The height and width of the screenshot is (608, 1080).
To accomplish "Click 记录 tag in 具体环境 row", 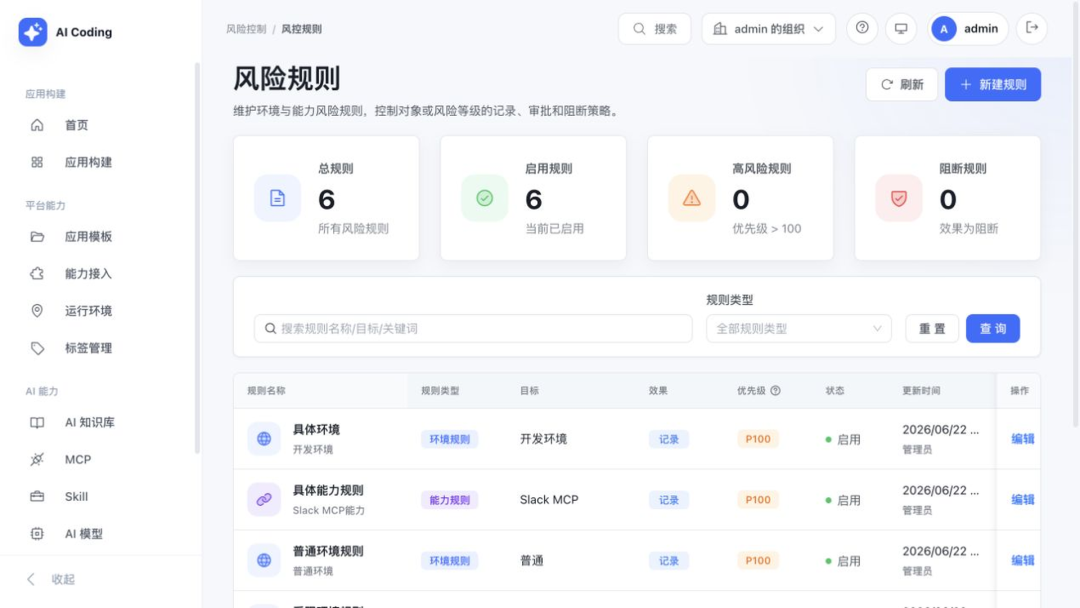I will (x=669, y=439).
